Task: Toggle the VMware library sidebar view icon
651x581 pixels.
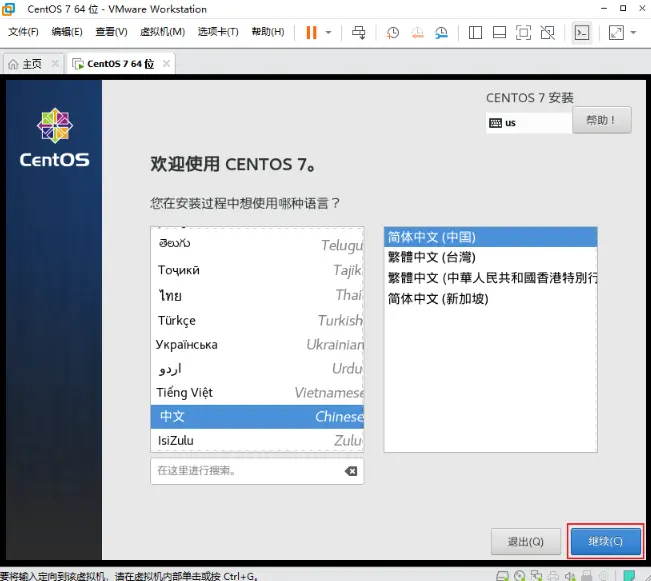Action: click(475, 32)
